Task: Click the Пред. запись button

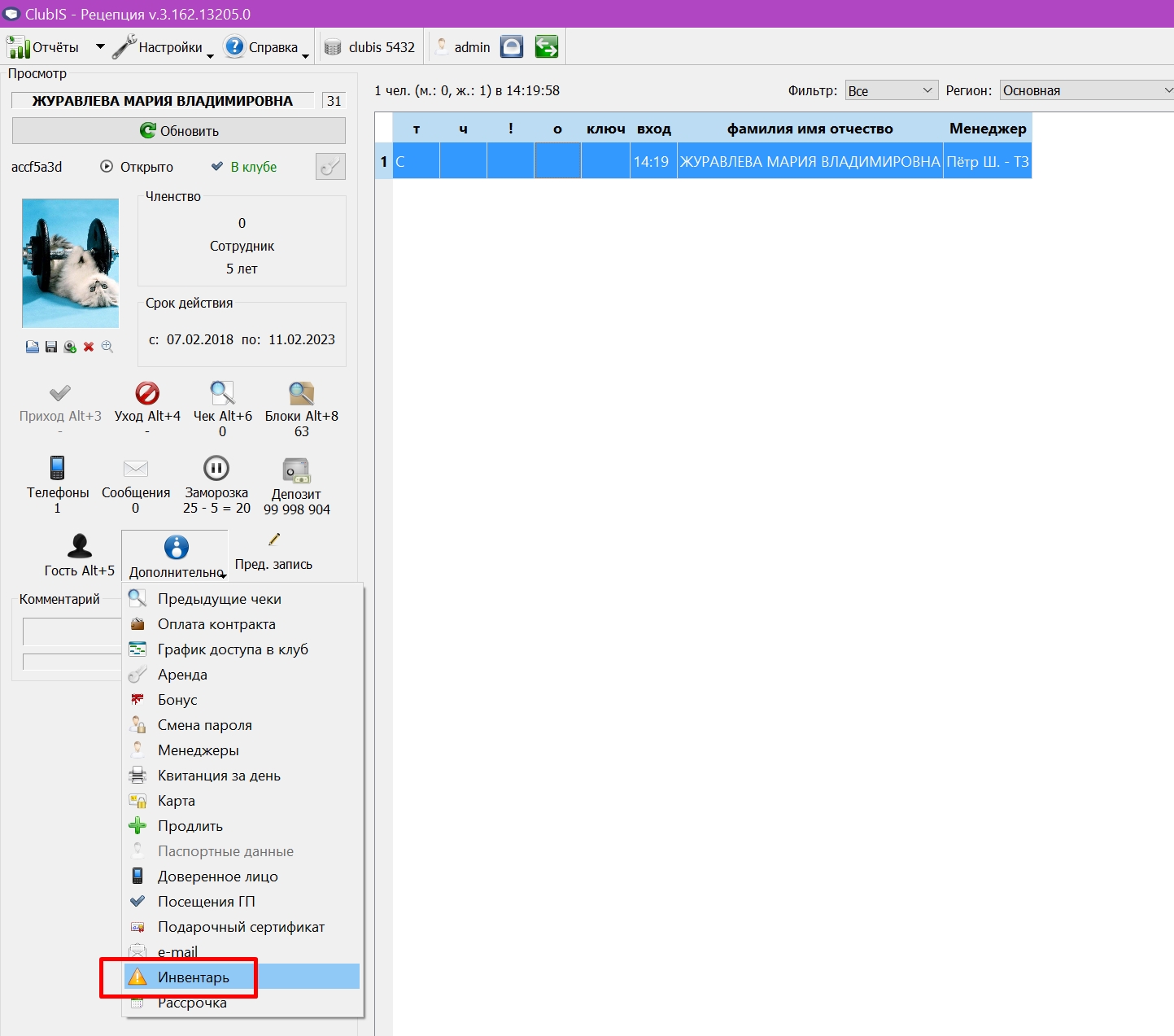Action: click(273, 552)
